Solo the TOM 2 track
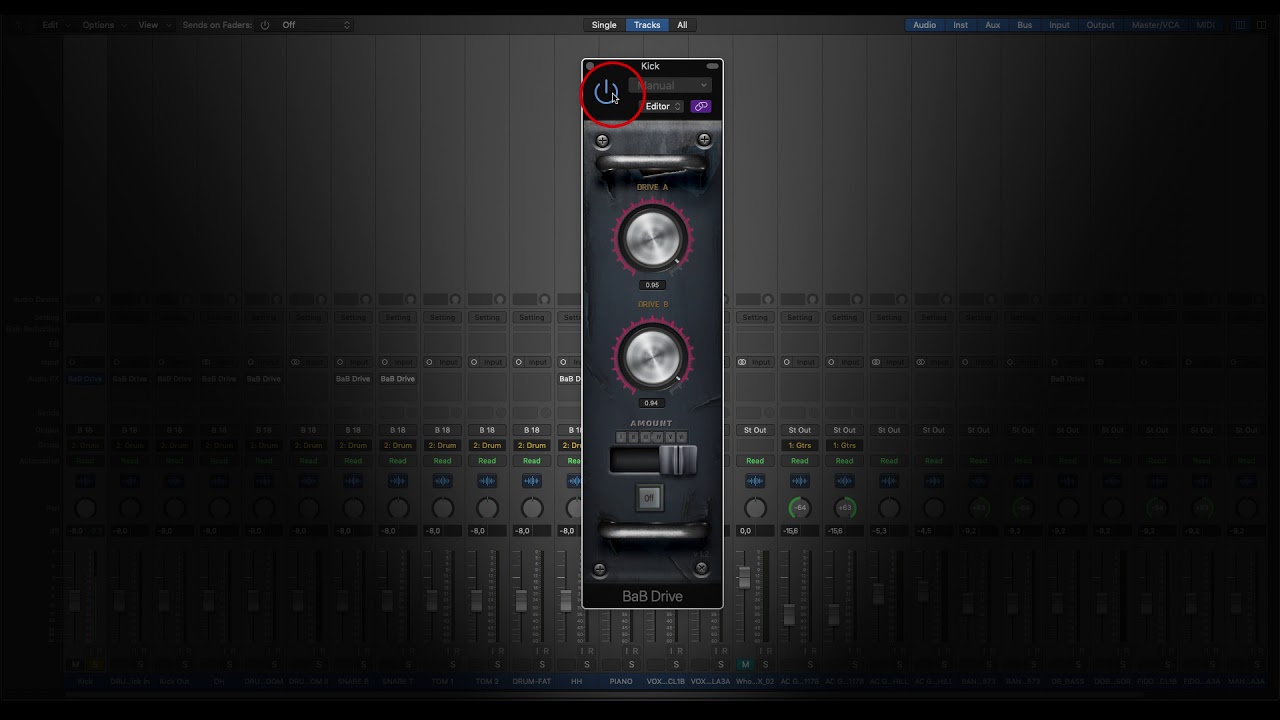Viewport: 1280px width, 720px height. tap(497, 664)
